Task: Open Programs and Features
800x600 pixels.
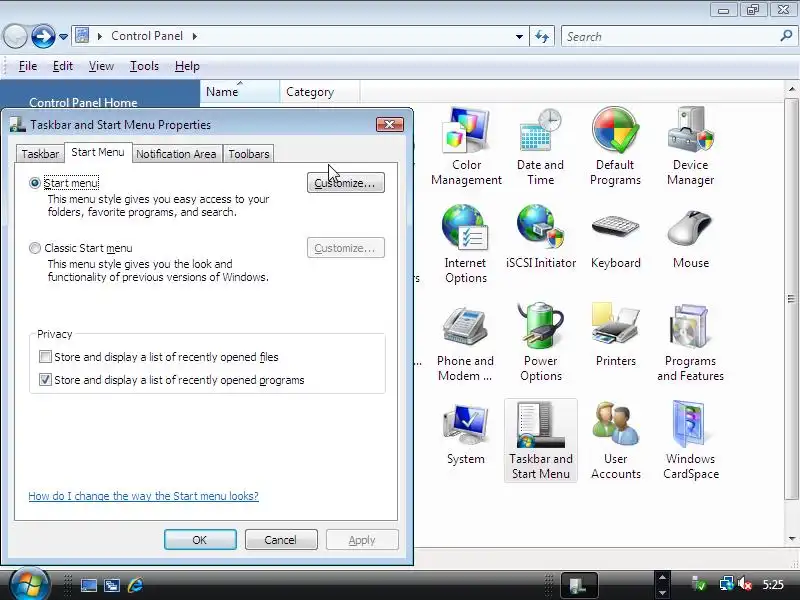Action: tap(690, 342)
